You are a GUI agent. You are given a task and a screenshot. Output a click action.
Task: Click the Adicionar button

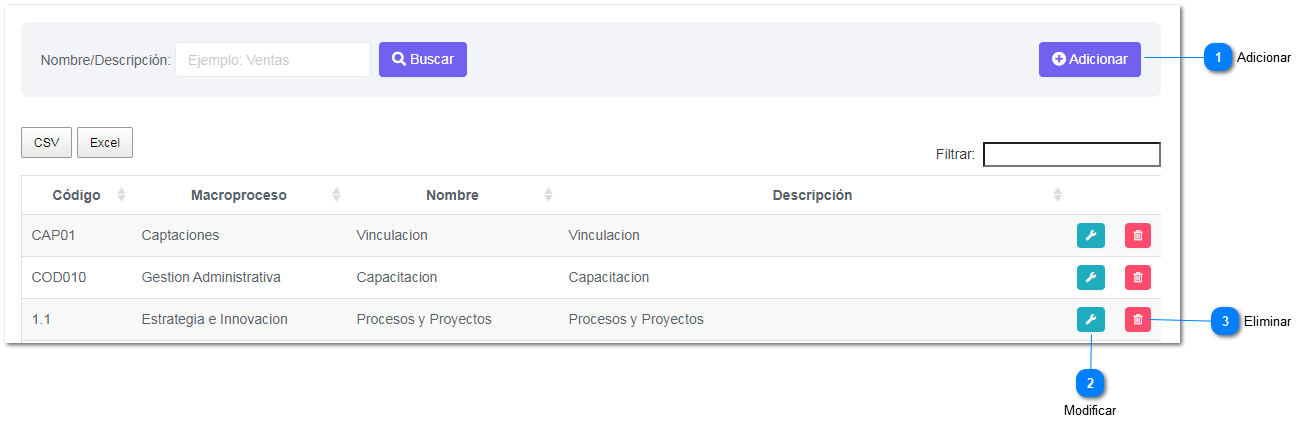(1090, 59)
